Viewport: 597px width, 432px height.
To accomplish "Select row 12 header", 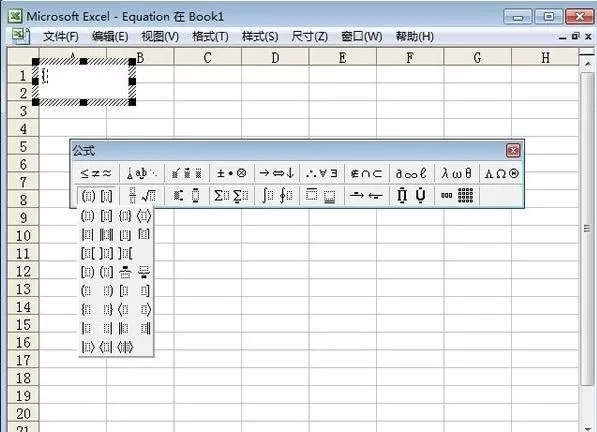I will tap(23, 271).
